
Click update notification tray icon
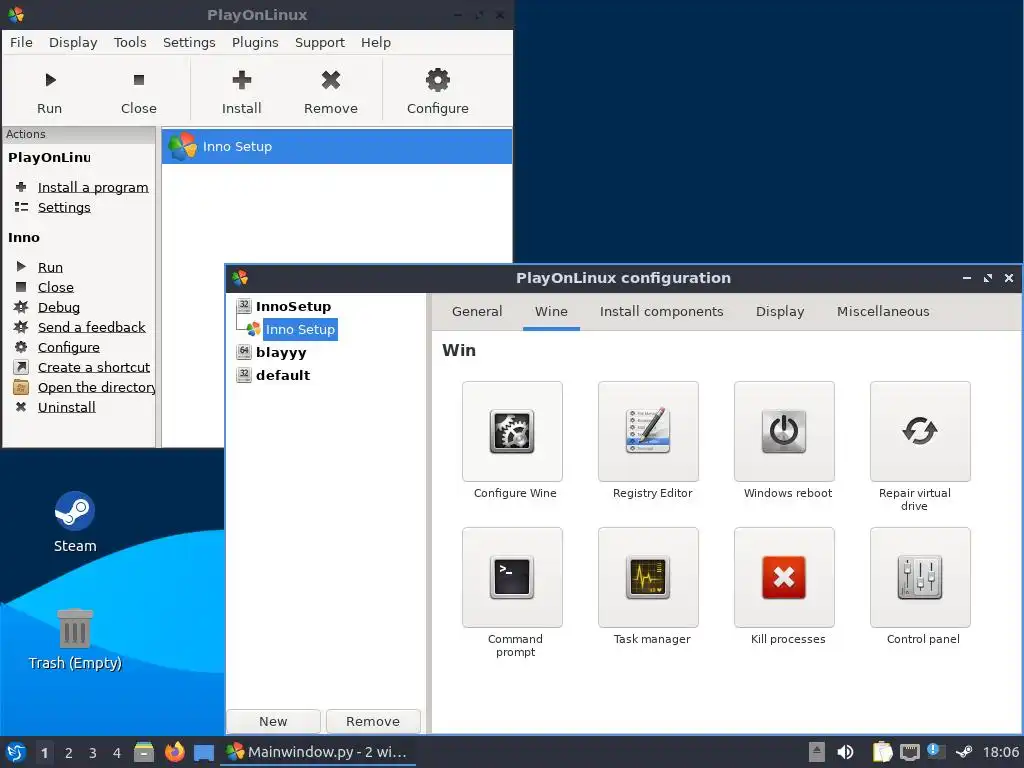coord(935,751)
